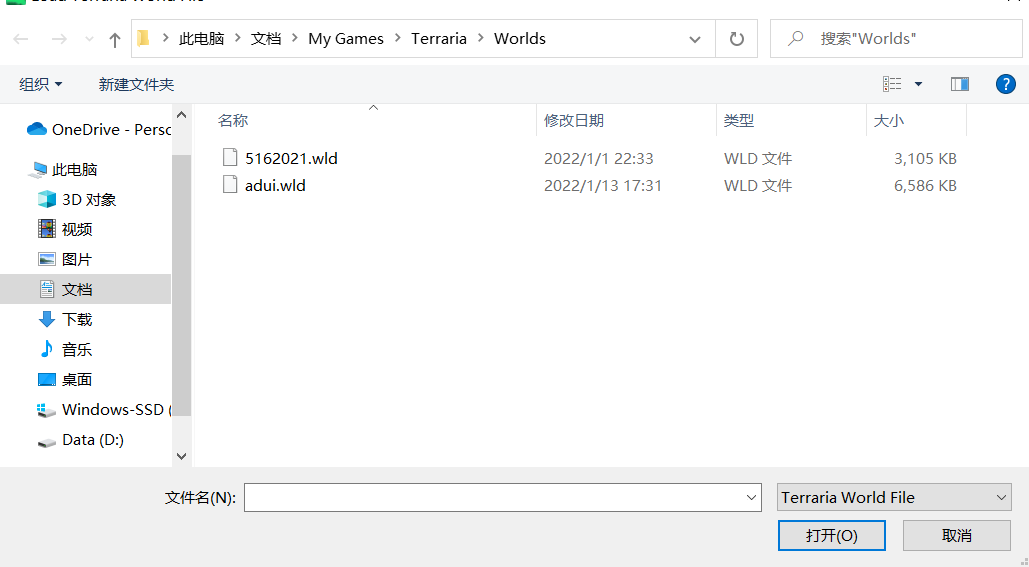Go to 3D 对象 folder

click(89, 199)
